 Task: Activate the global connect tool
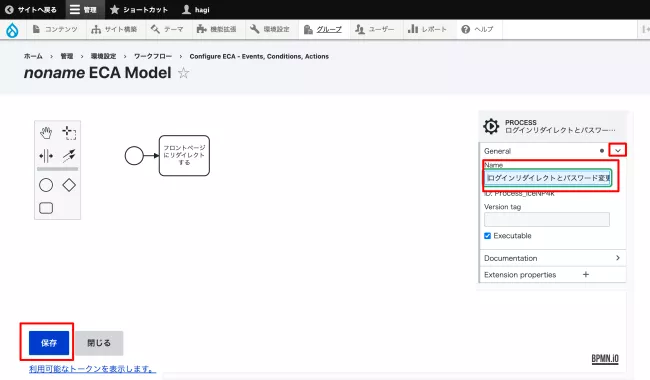69,156
